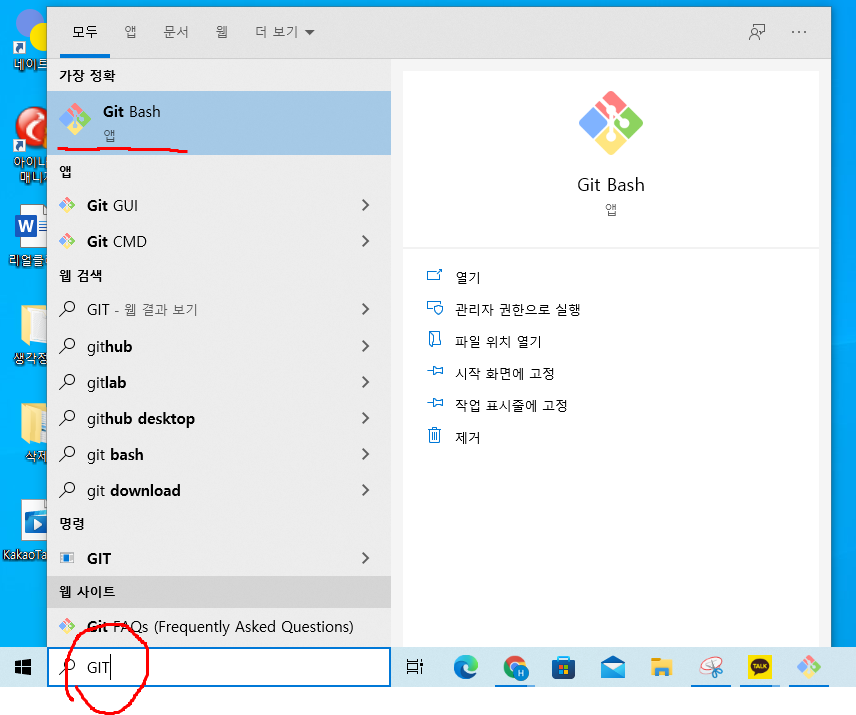Expand GIT command chevron
Image resolution: width=856 pixels, height=715 pixels.
click(366, 558)
